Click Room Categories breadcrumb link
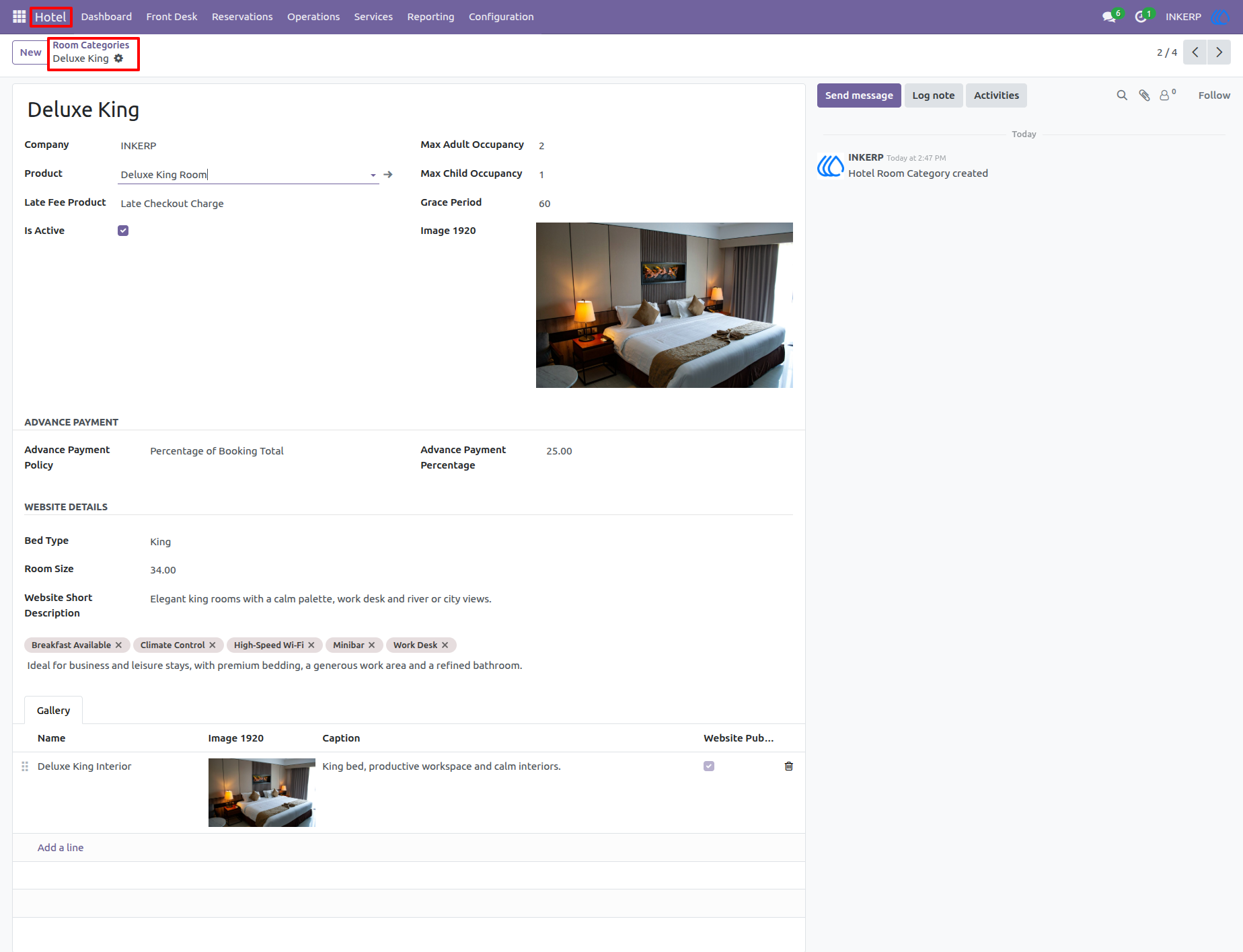 pyautogui.click(x=91, y=45)
